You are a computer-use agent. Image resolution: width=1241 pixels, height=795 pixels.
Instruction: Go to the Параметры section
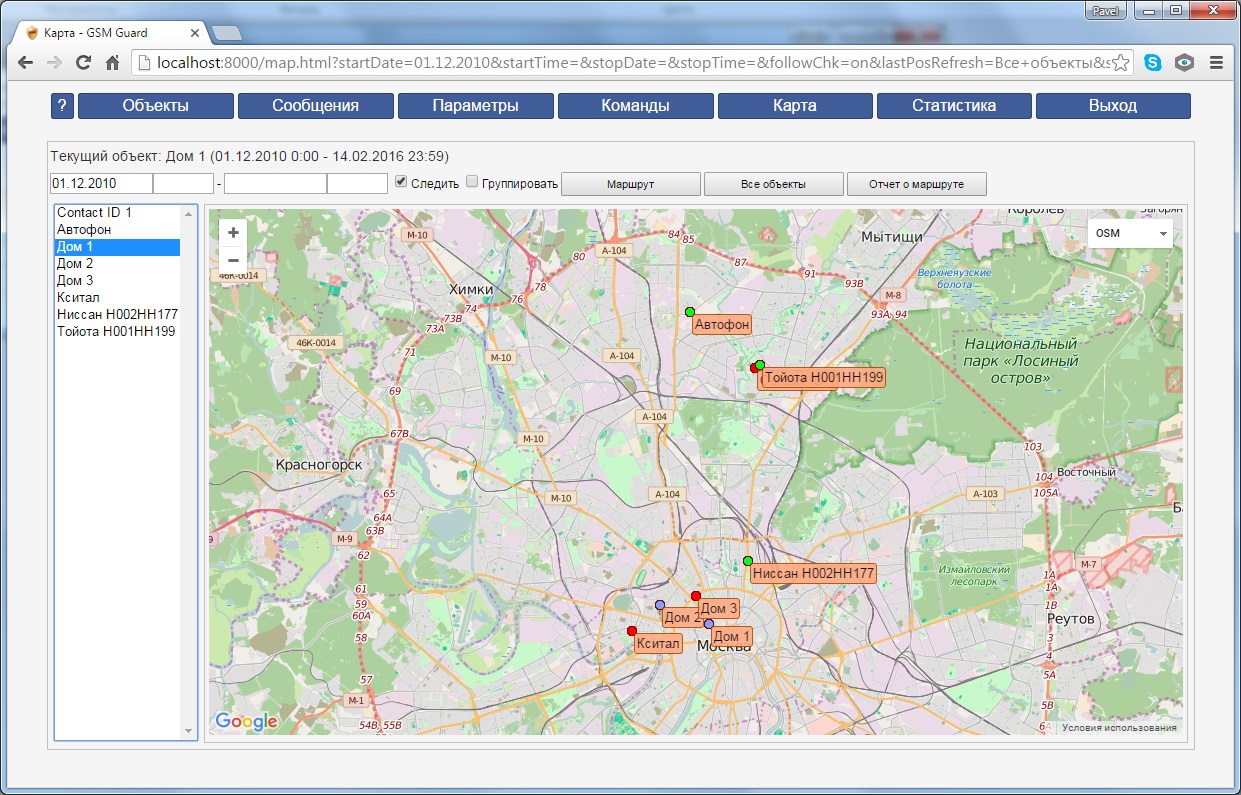point(476,106)
